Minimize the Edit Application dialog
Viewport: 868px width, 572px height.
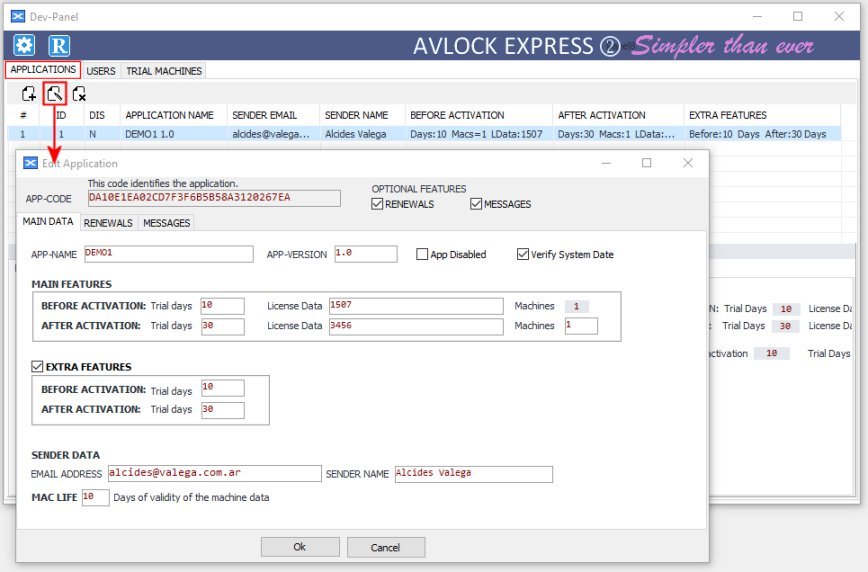click(x=606, y=163)
